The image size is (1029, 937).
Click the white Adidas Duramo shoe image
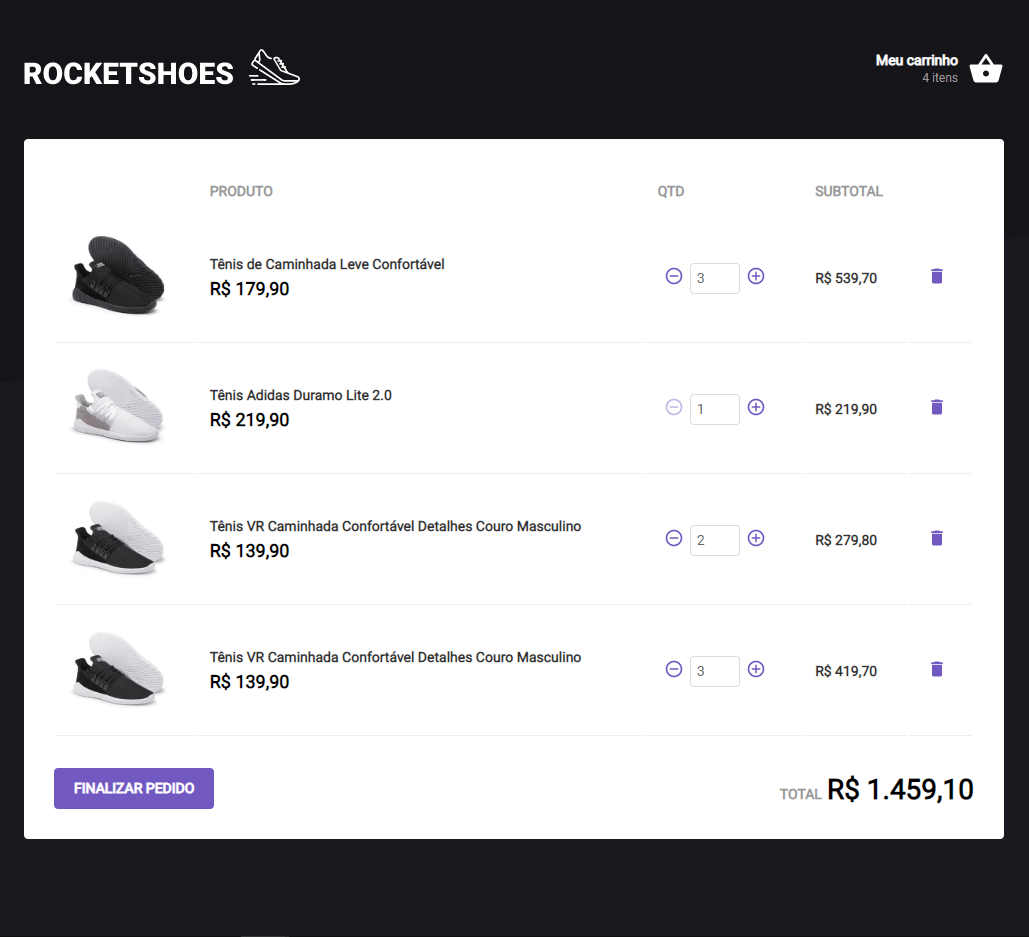coord(118,407)
